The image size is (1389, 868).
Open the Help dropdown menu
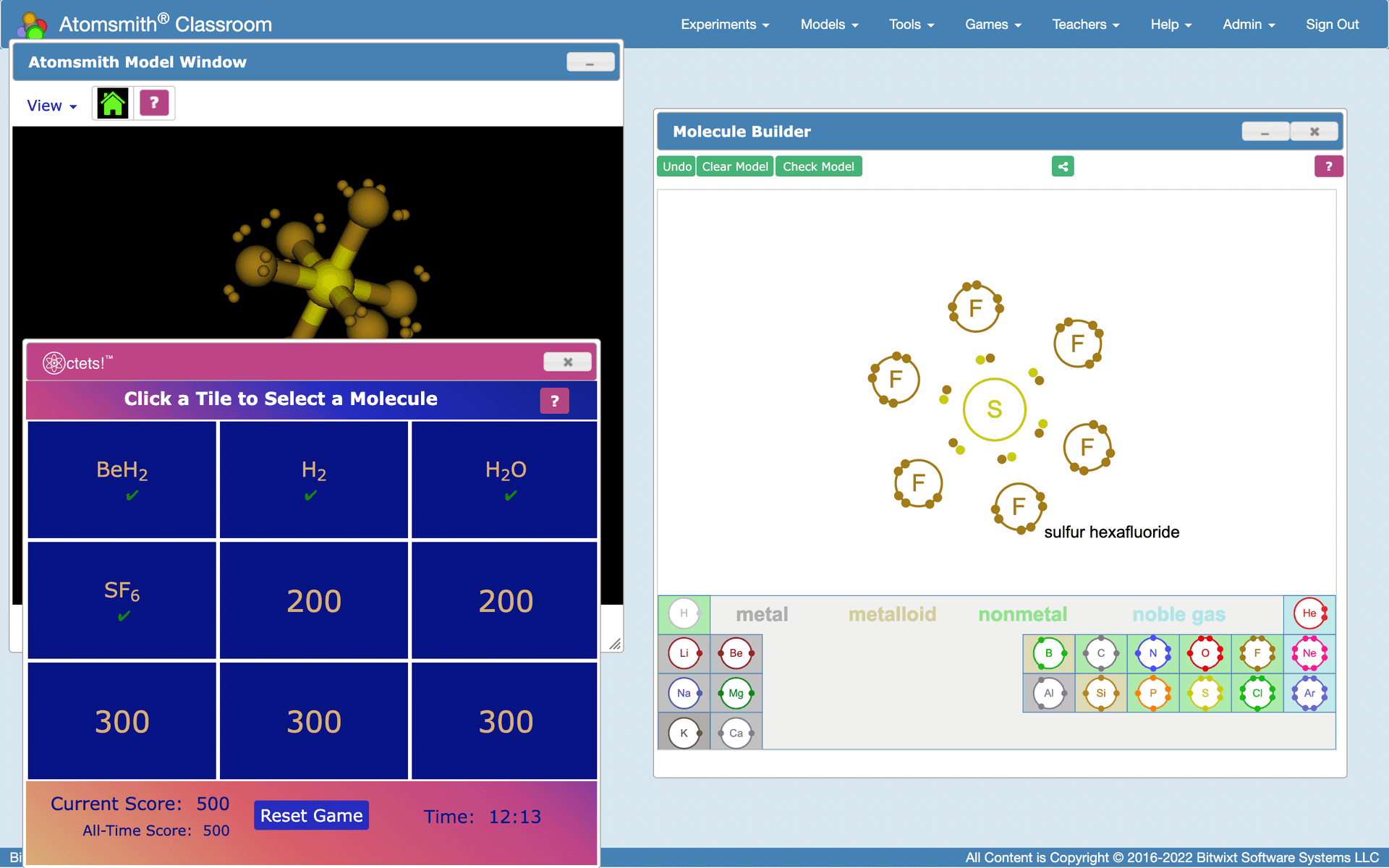pos(1171,25)
